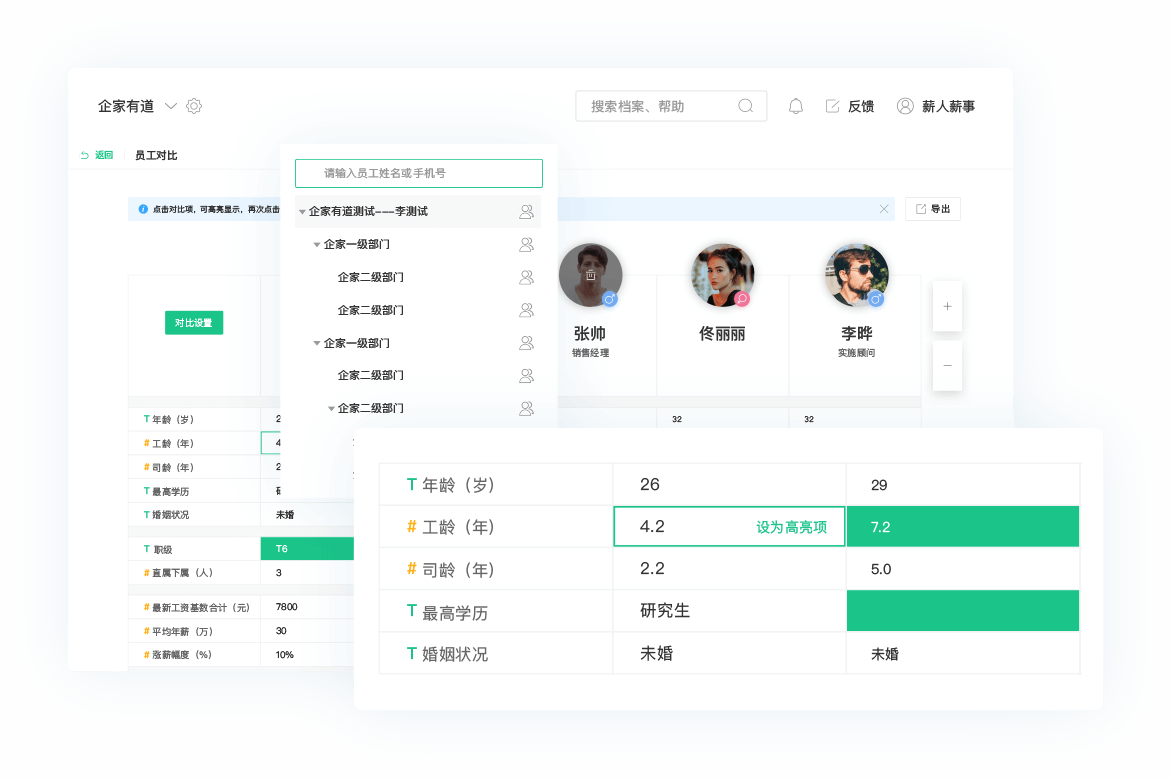The width and height of the screenshot is (1172, 779).
Task: Go back using the 返回 link
Action: 97,155
